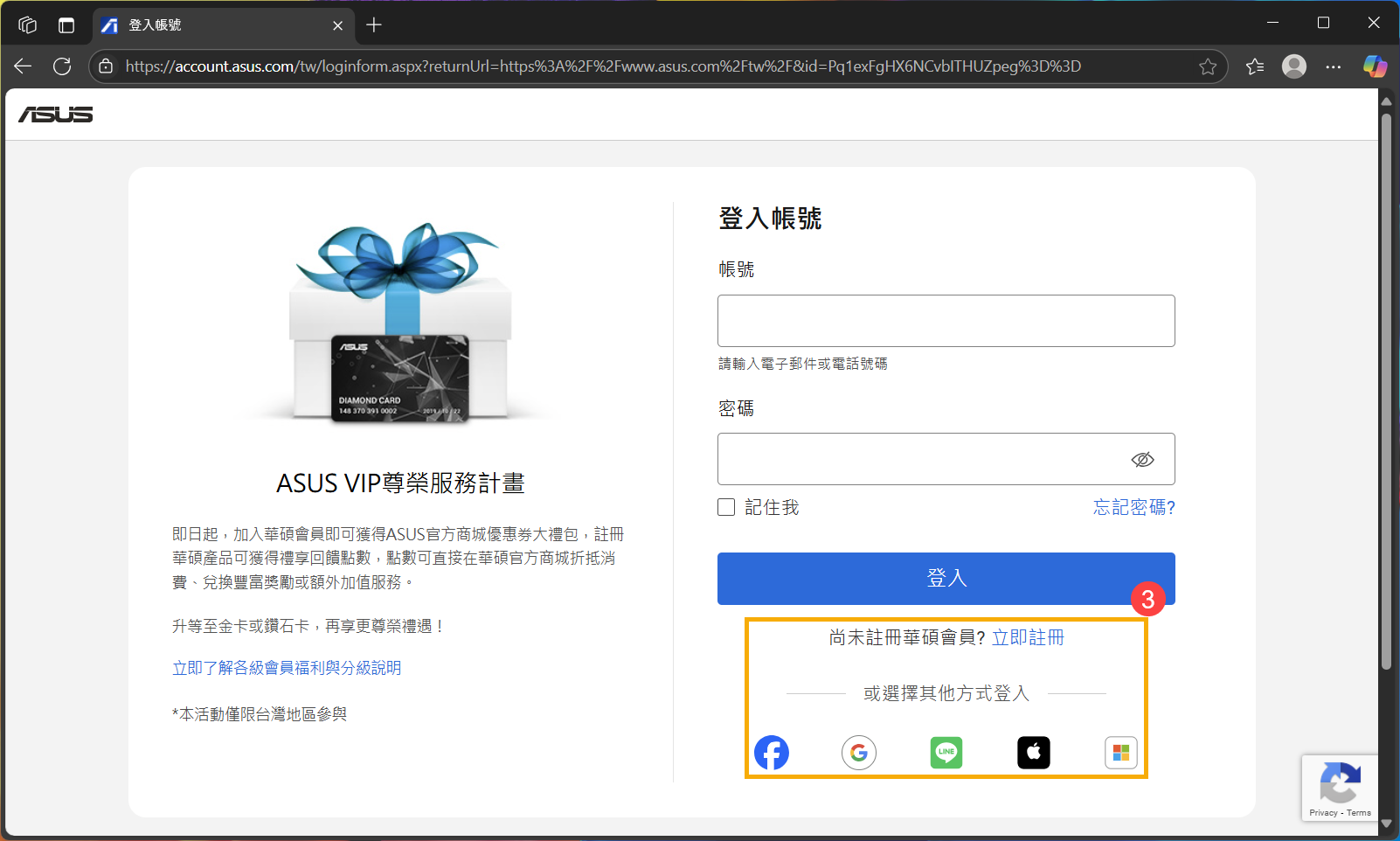Click the browser address bar URL
This screenshot has height=841, width=1400.
603,66
